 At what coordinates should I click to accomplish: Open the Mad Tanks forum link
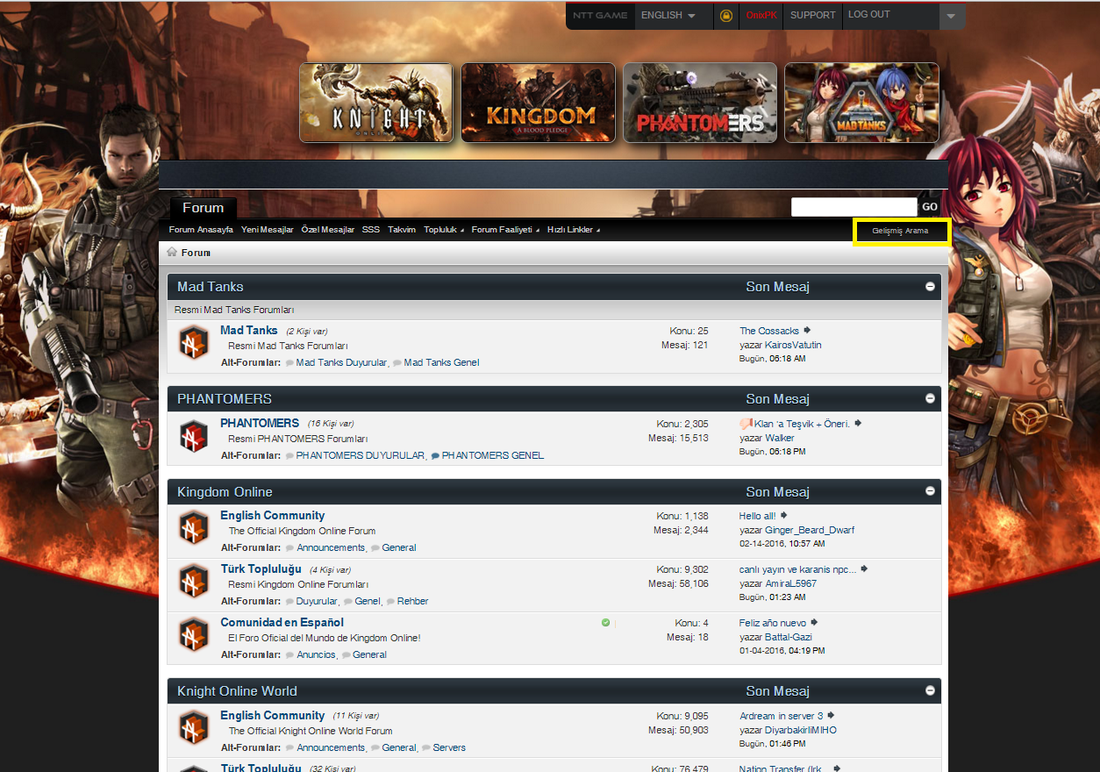249,330
